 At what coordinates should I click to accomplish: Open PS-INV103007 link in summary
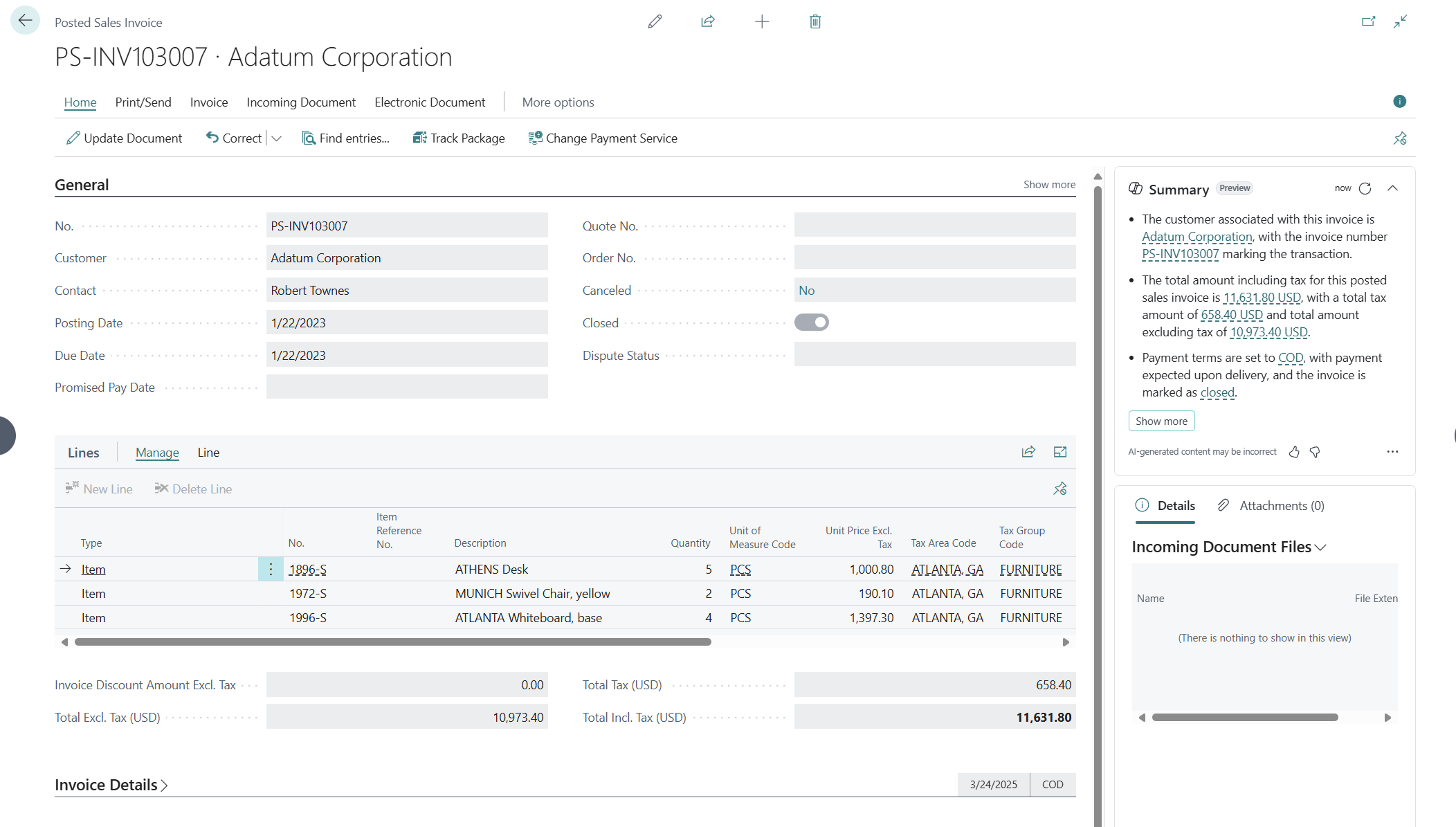(x=1180, y=254)
